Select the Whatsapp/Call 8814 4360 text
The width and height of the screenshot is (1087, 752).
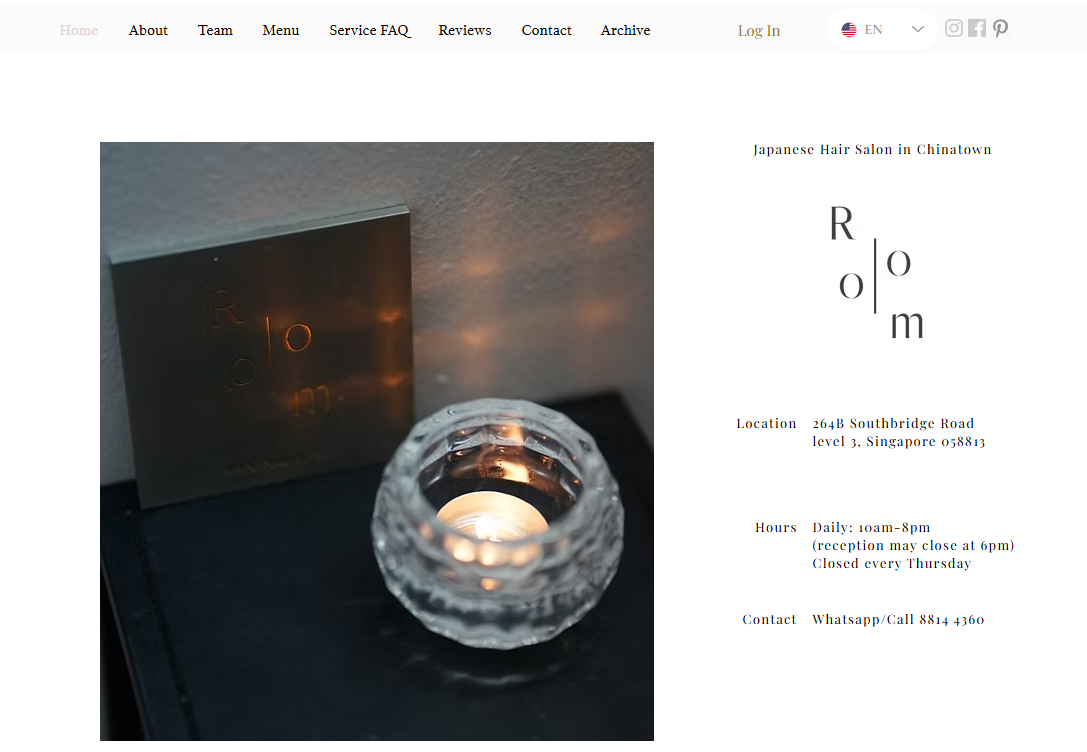(898, 620)
